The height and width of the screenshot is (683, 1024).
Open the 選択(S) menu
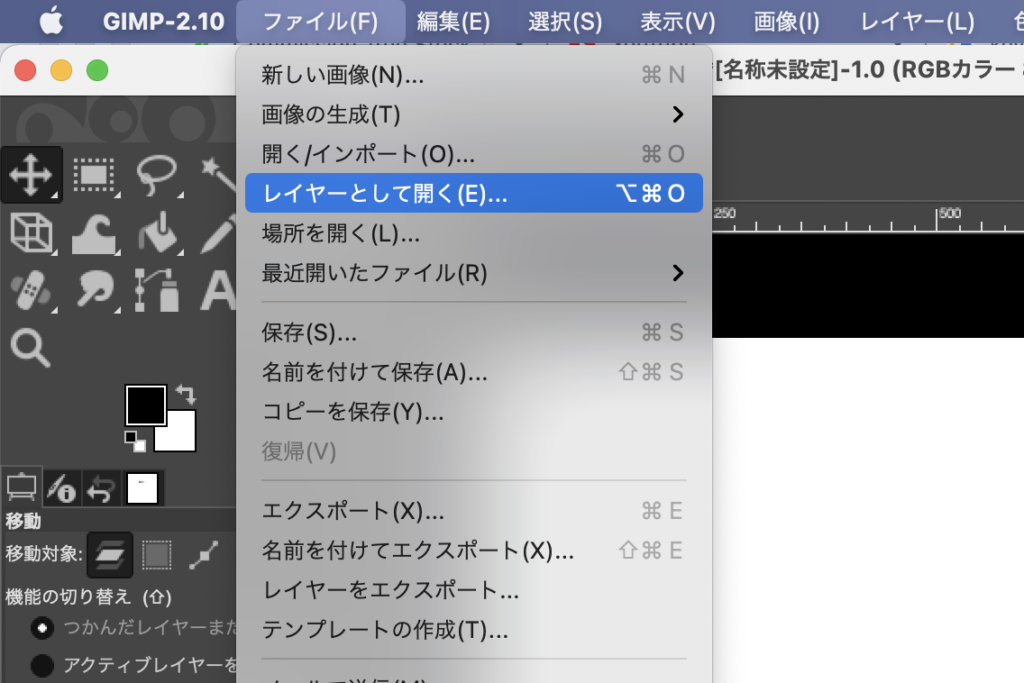[x=565, y=22]
